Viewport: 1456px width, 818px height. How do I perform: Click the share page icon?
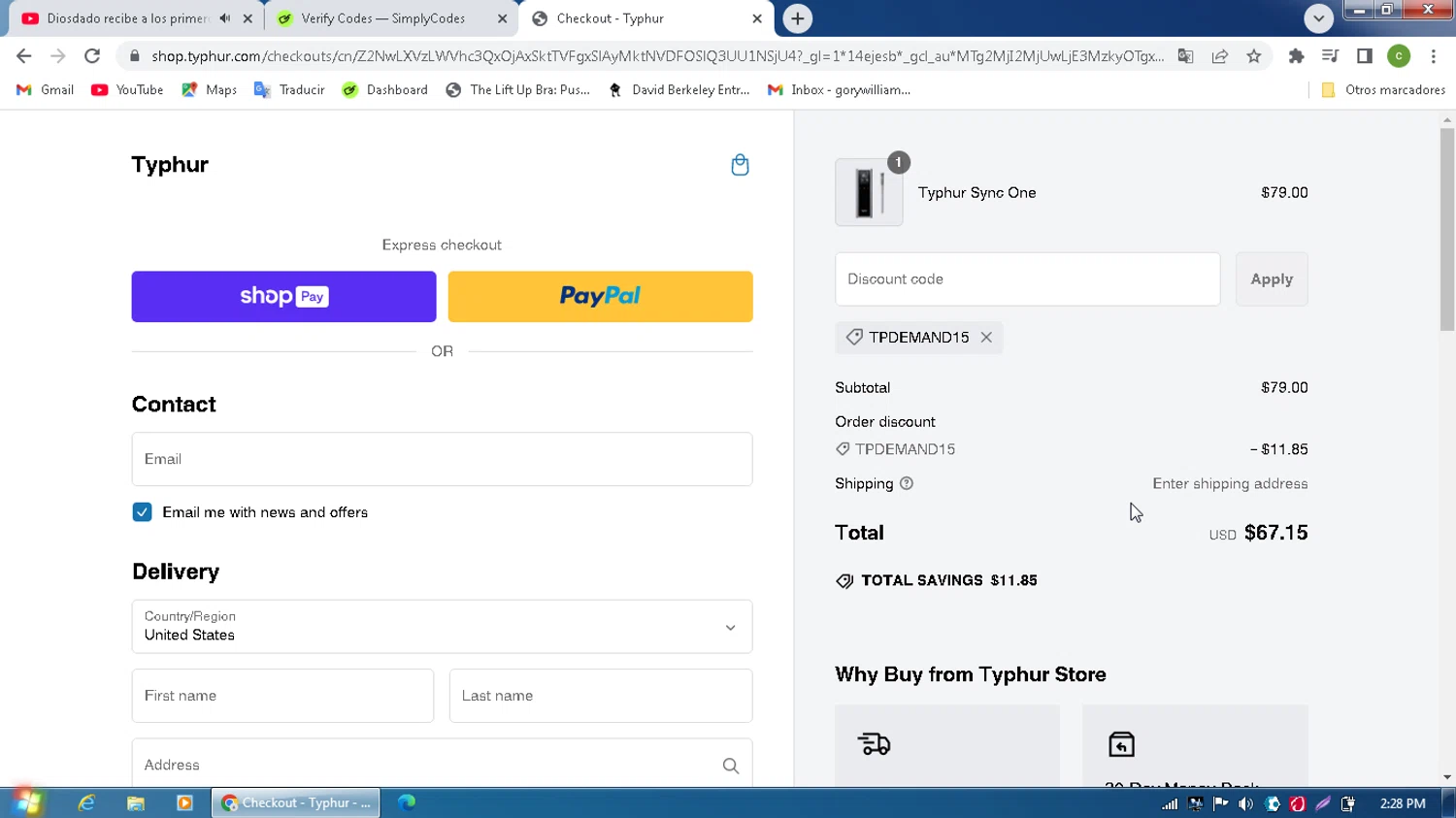1220,56
